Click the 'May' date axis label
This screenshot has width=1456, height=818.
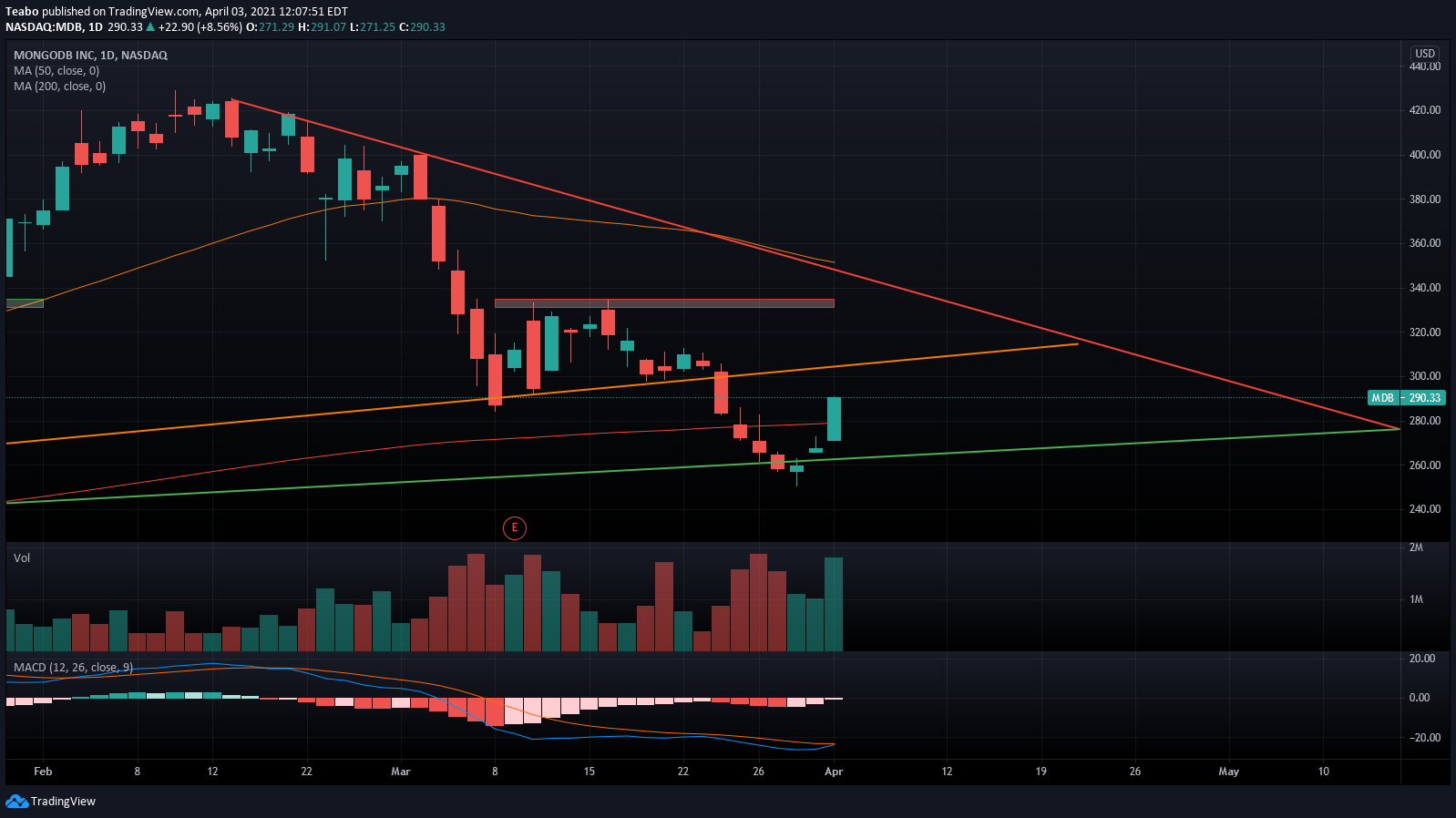tap(1229, 772)
